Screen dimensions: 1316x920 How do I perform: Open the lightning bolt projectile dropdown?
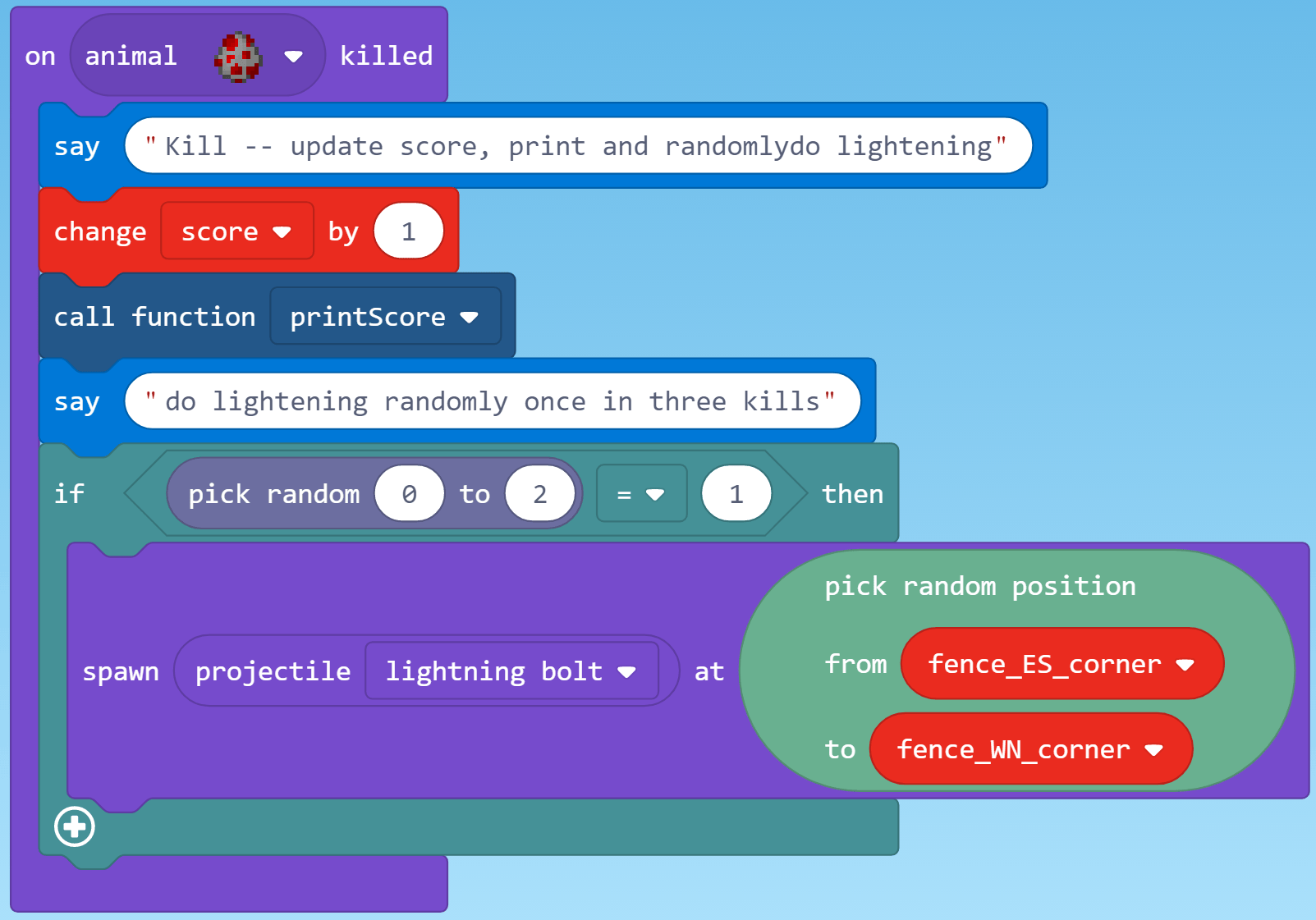511,671
